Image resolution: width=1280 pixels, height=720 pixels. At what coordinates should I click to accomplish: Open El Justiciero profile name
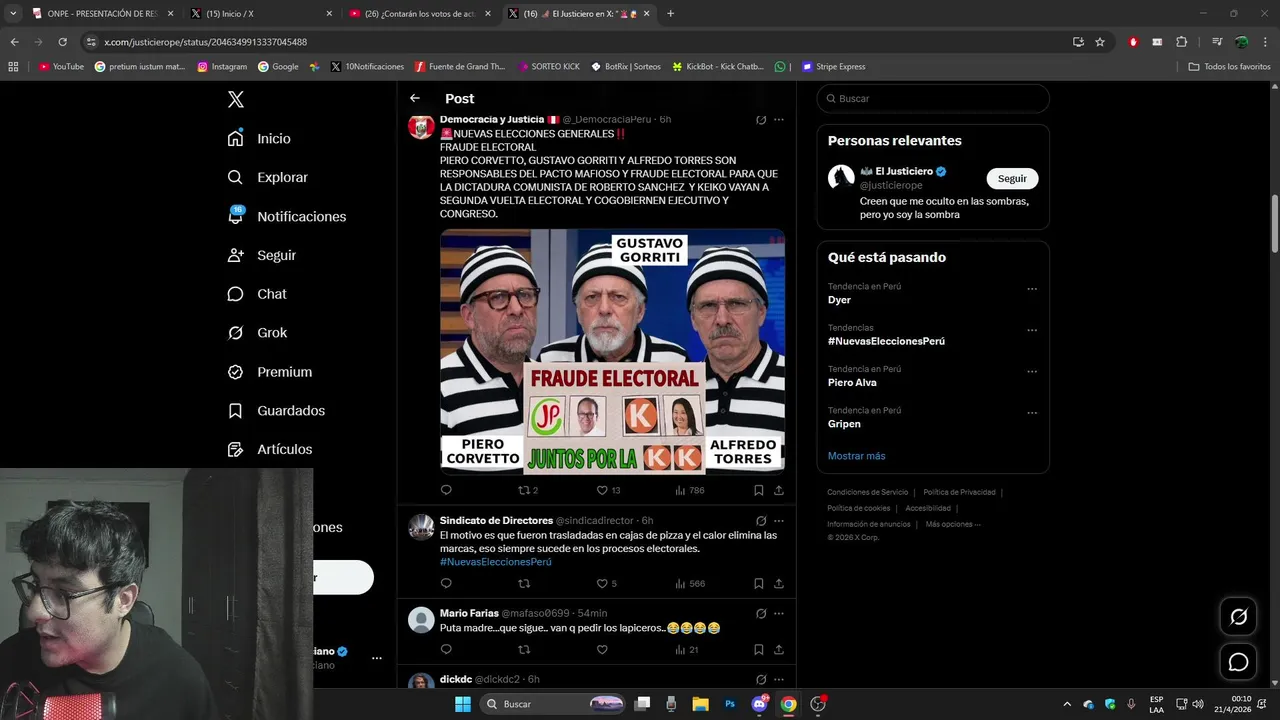pyautogui.click(x=904, y=171)
